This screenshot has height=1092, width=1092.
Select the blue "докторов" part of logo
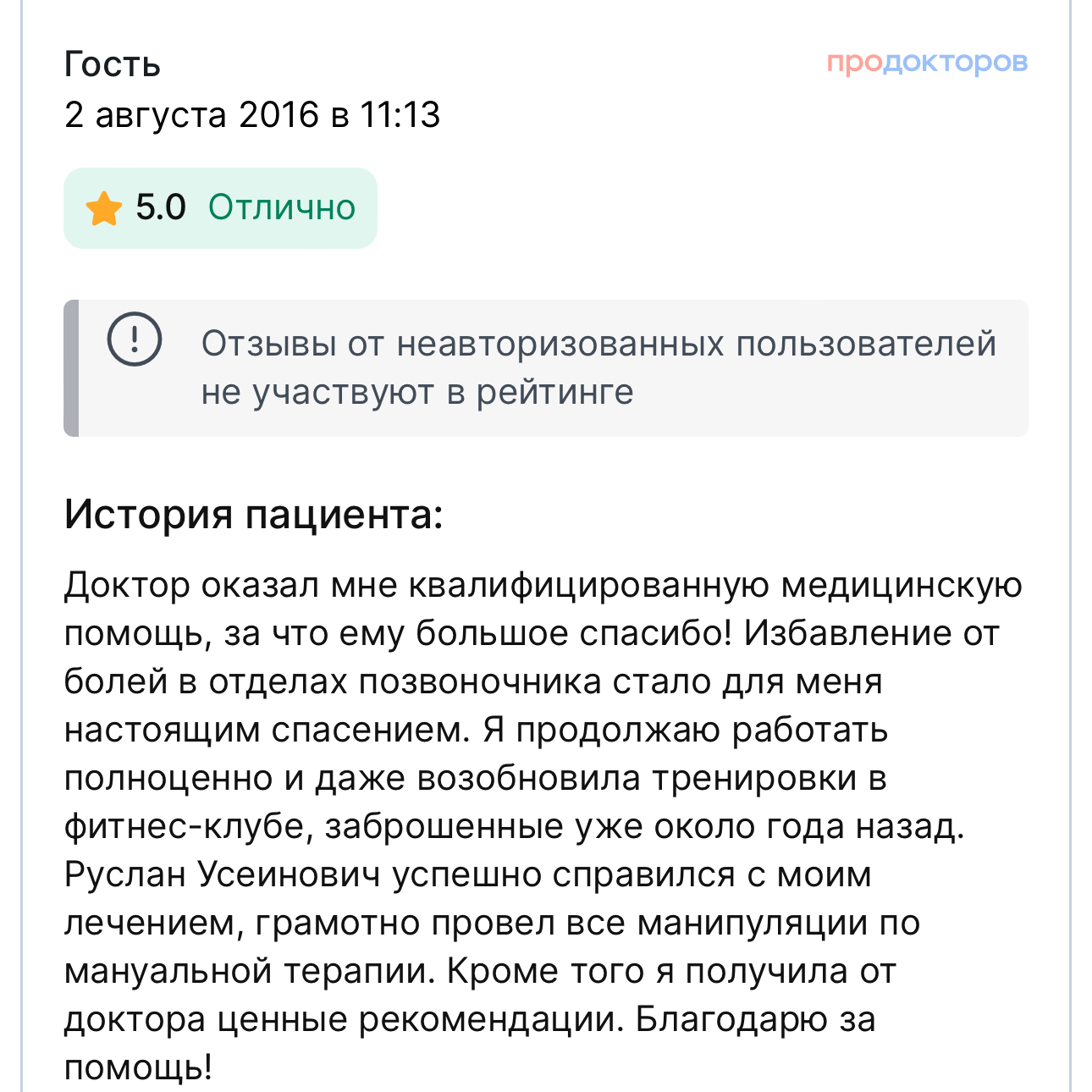(957, 63)
